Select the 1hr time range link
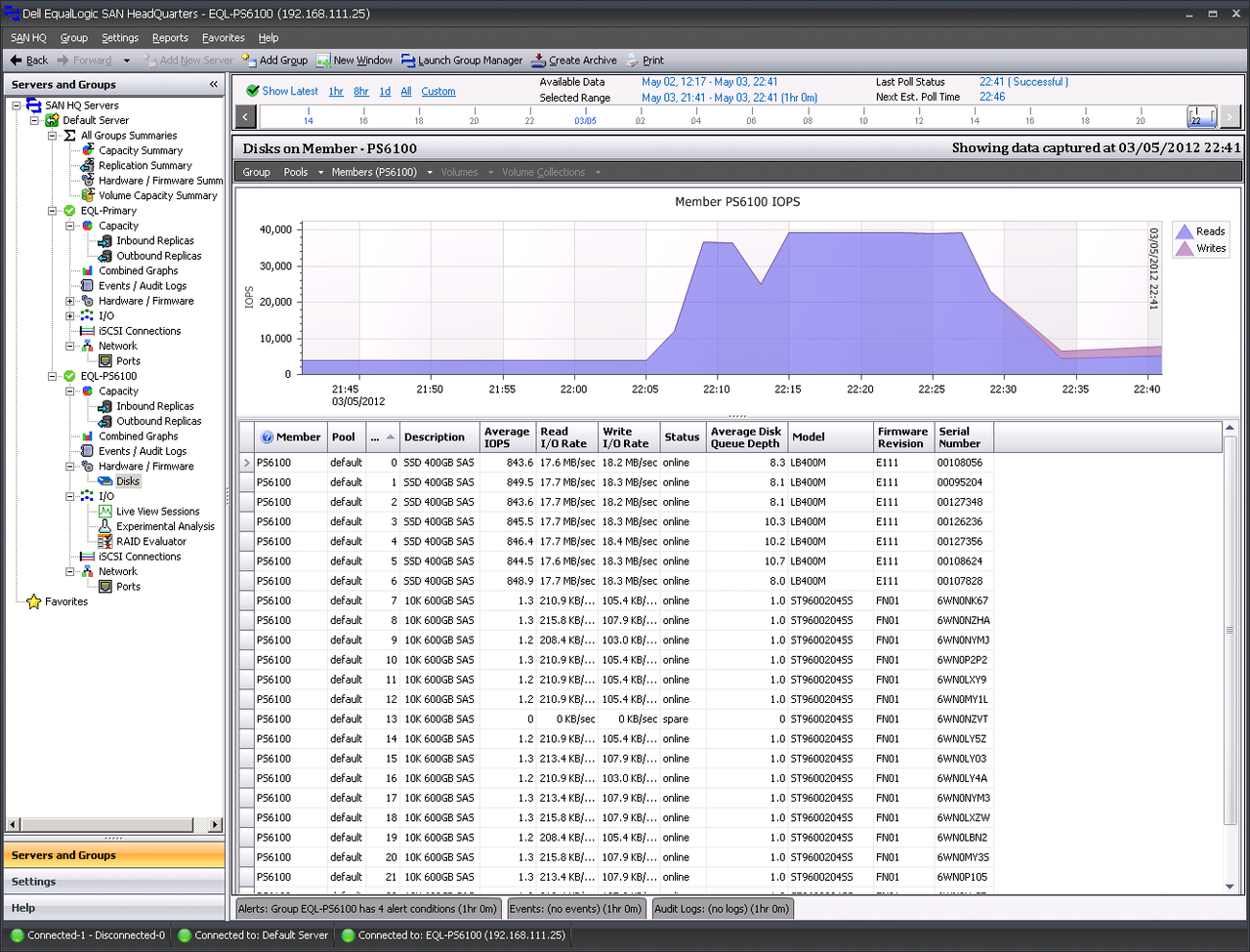1250x952 pixels. click(x=336, y=92)
